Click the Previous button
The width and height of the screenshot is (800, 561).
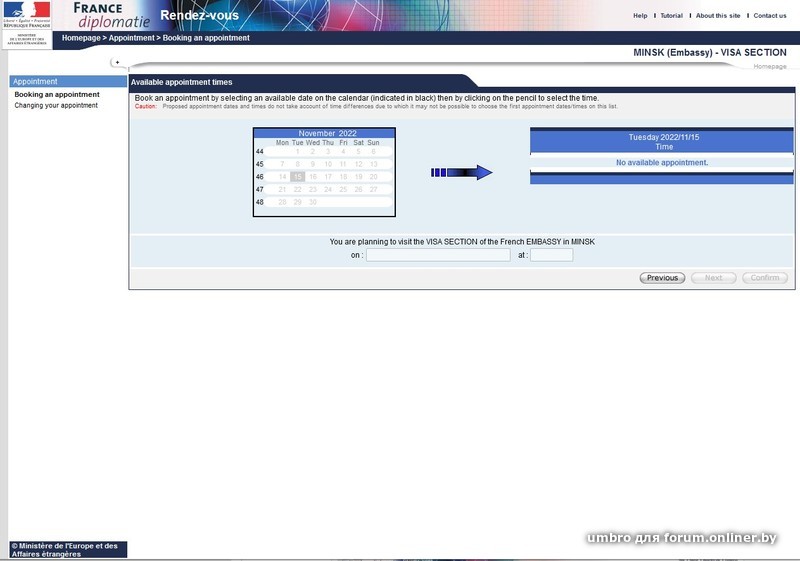click(662, 278)
